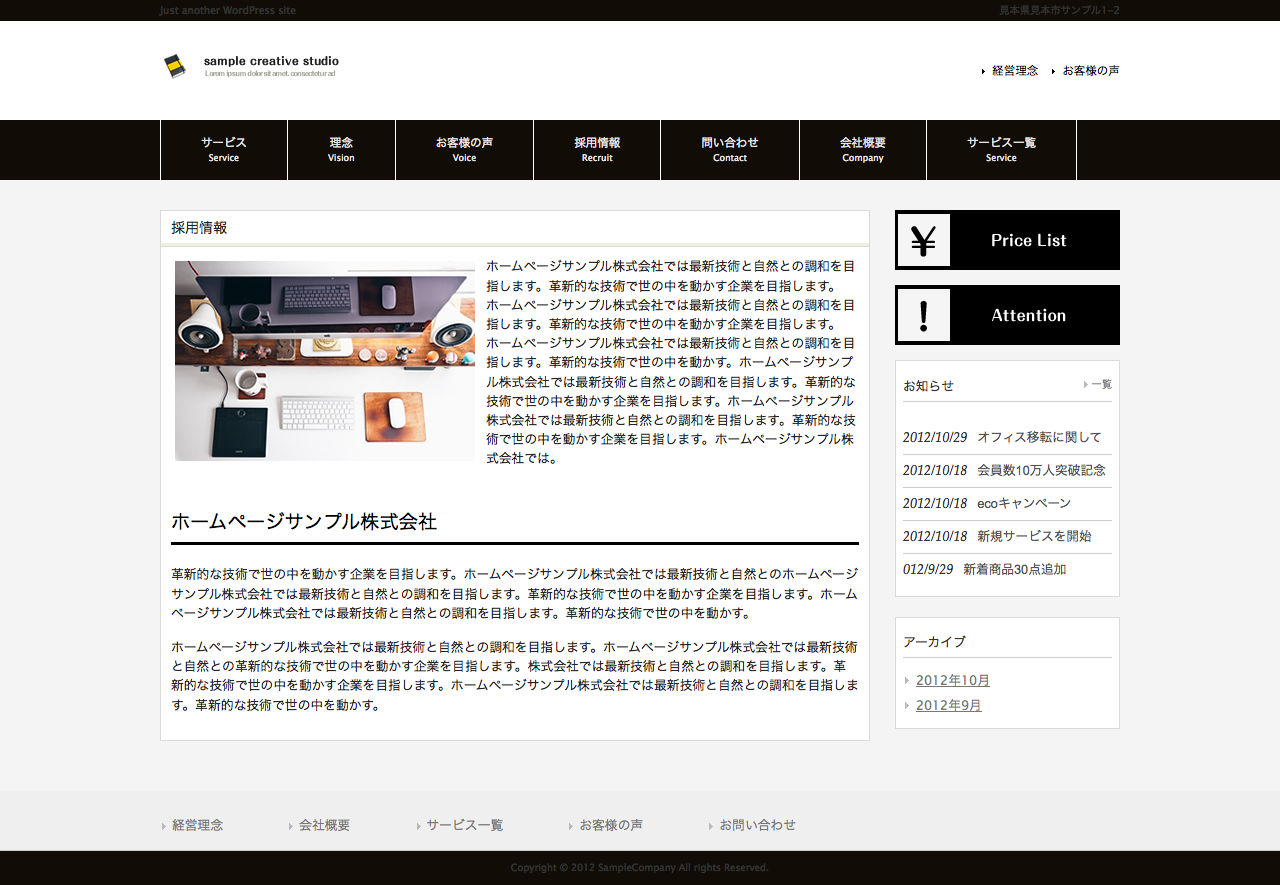The height and width of the screenshot is (885, 1280).
Task: Click the お客様の声 link in the header
Action: point(1091,71)
